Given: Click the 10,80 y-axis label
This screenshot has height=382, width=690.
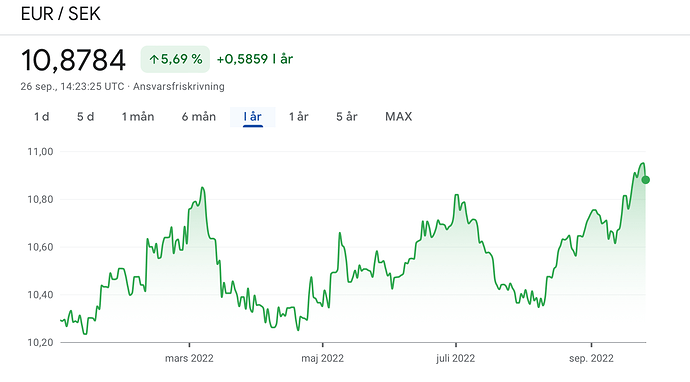Looking at the screenshot, I should [40, 199].
